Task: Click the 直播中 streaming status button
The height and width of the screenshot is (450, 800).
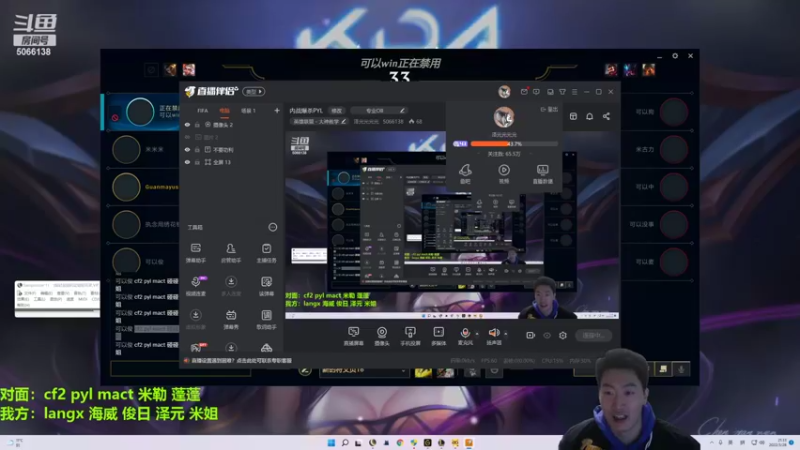Action: click(593, 335)
